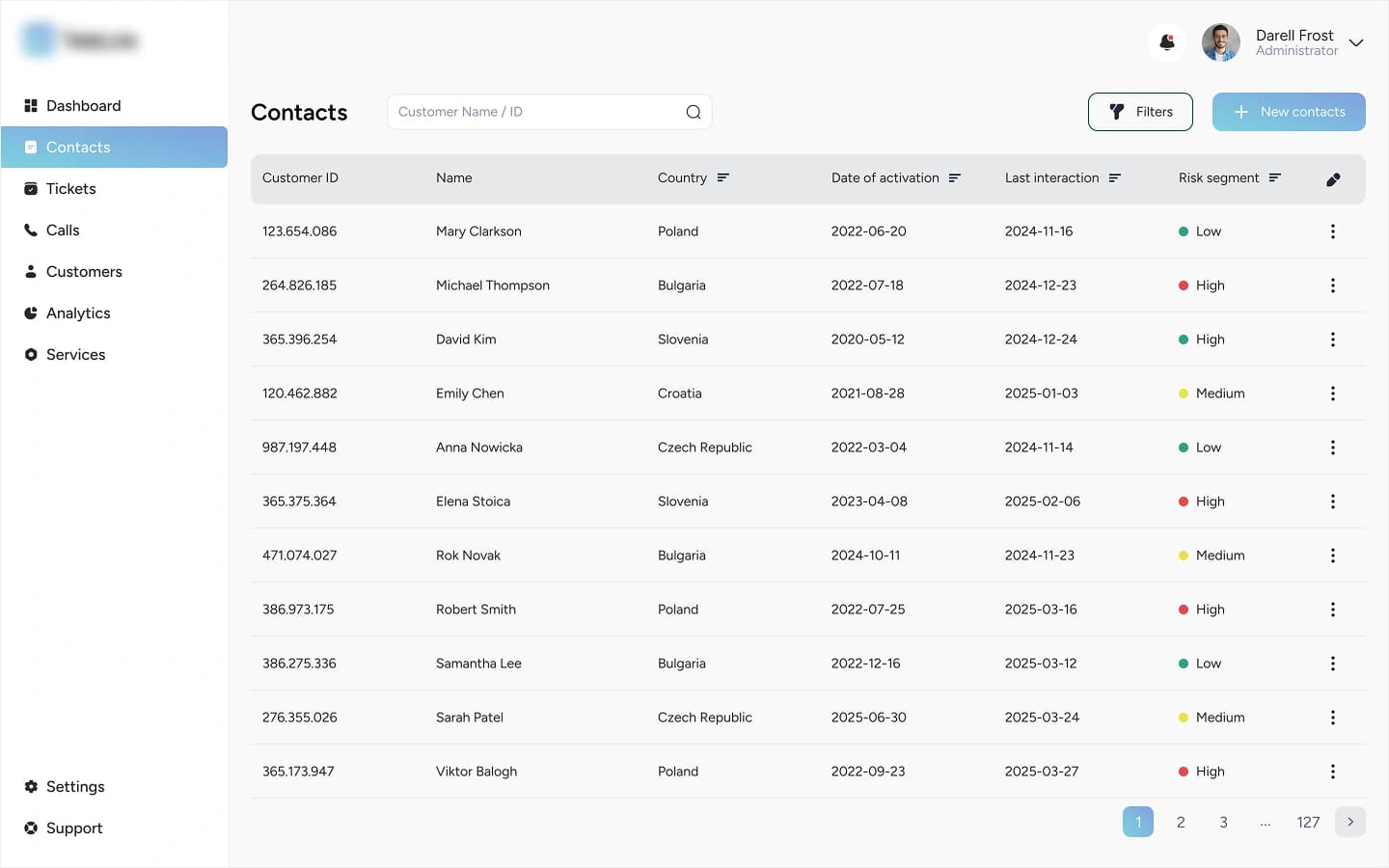Sort contacts by Date of activation
1389x868 pixels.
[x=955, y=177]
